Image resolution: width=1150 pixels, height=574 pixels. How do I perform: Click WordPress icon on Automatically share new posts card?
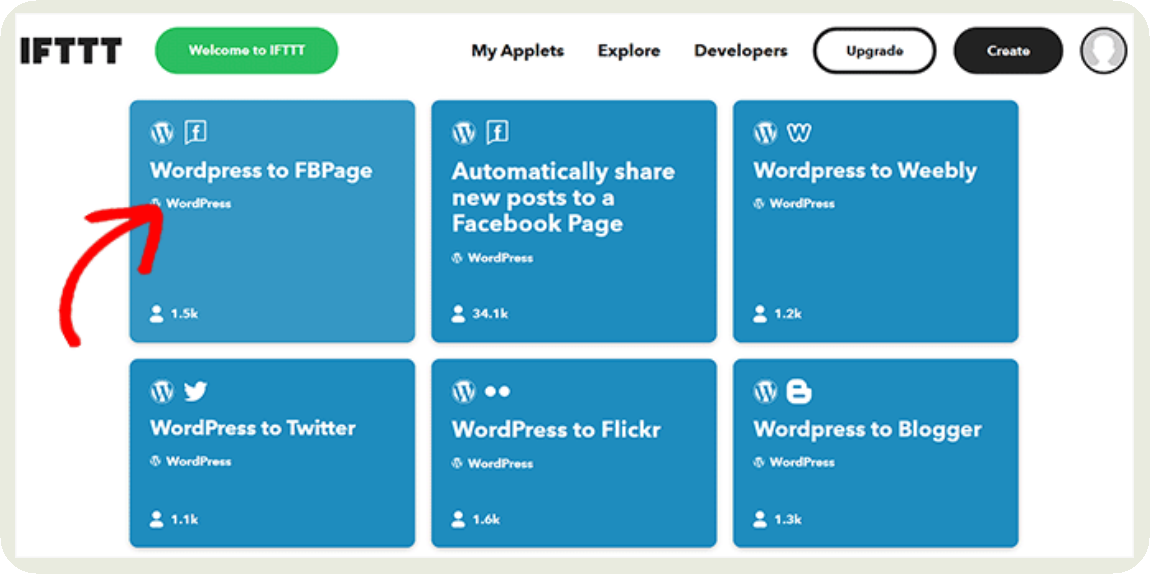click(464, 133)
